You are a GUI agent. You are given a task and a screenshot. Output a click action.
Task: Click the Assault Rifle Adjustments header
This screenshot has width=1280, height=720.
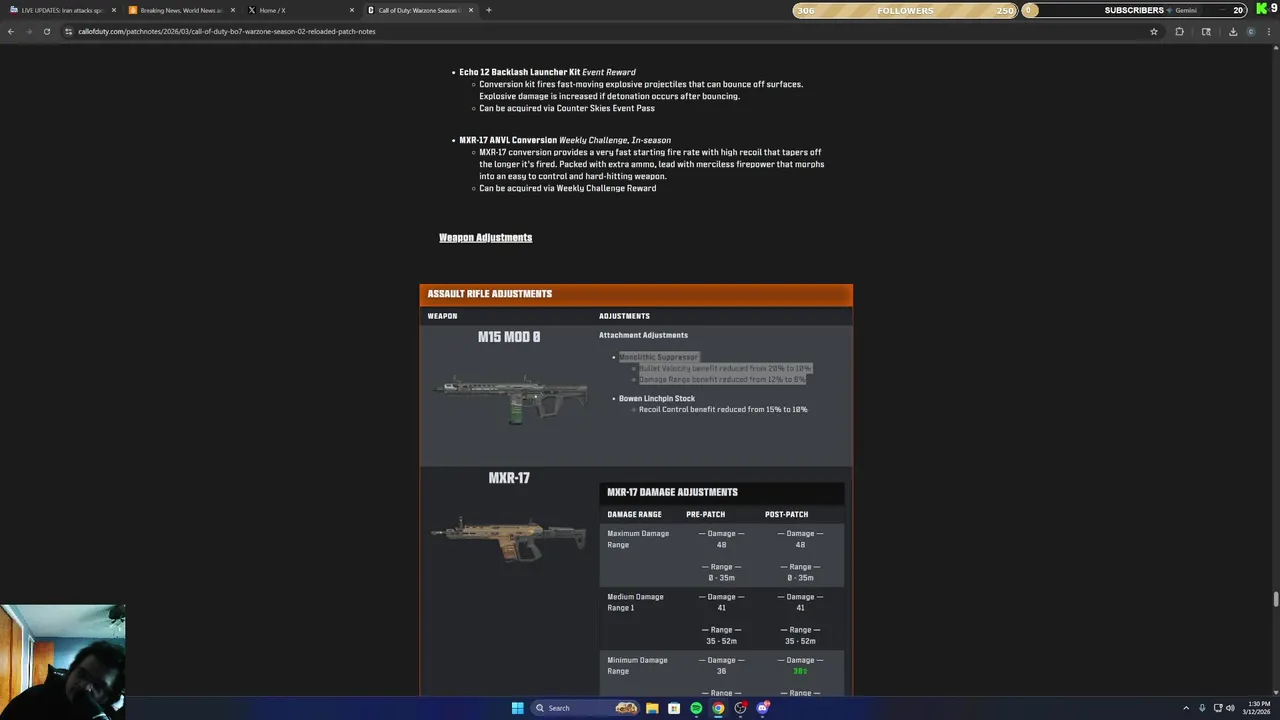click(x=636, y=294)
